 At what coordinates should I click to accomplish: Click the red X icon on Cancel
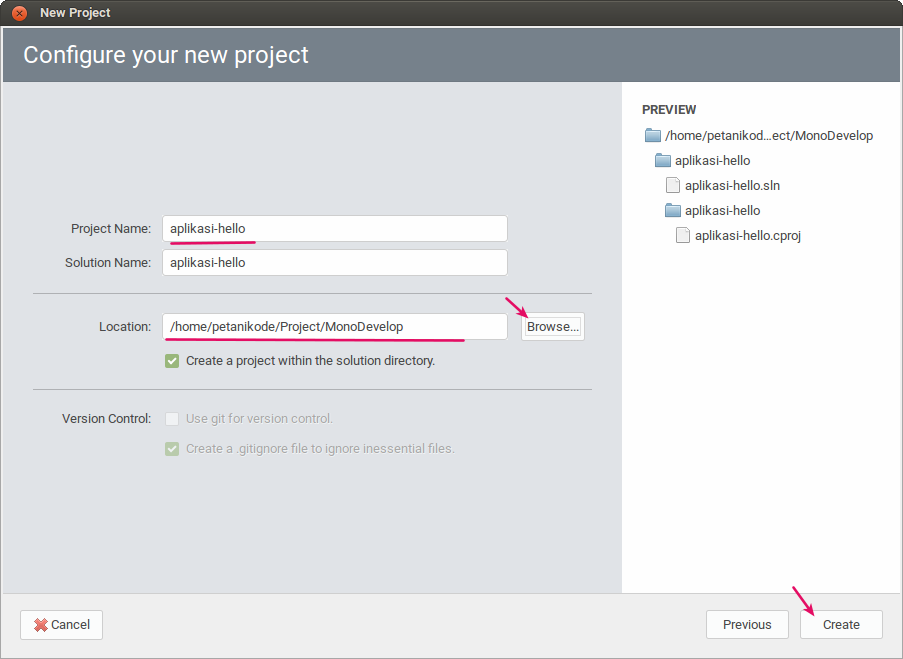[40, 625]
